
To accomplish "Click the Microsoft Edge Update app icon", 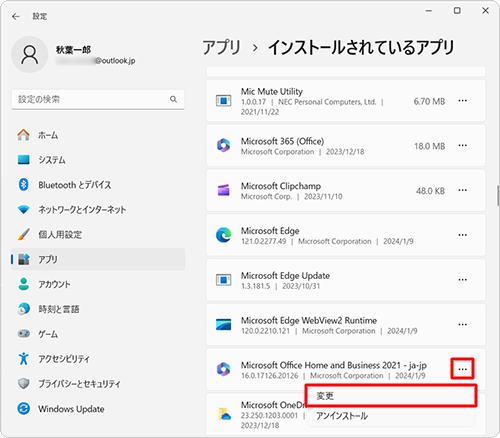I will (x=223, y=280).
